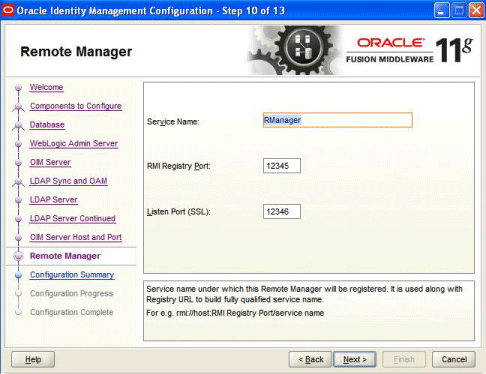This screenshot has height=374, width=486.
Task: Click the Components to Configure step marker
Action: point(18,107)
